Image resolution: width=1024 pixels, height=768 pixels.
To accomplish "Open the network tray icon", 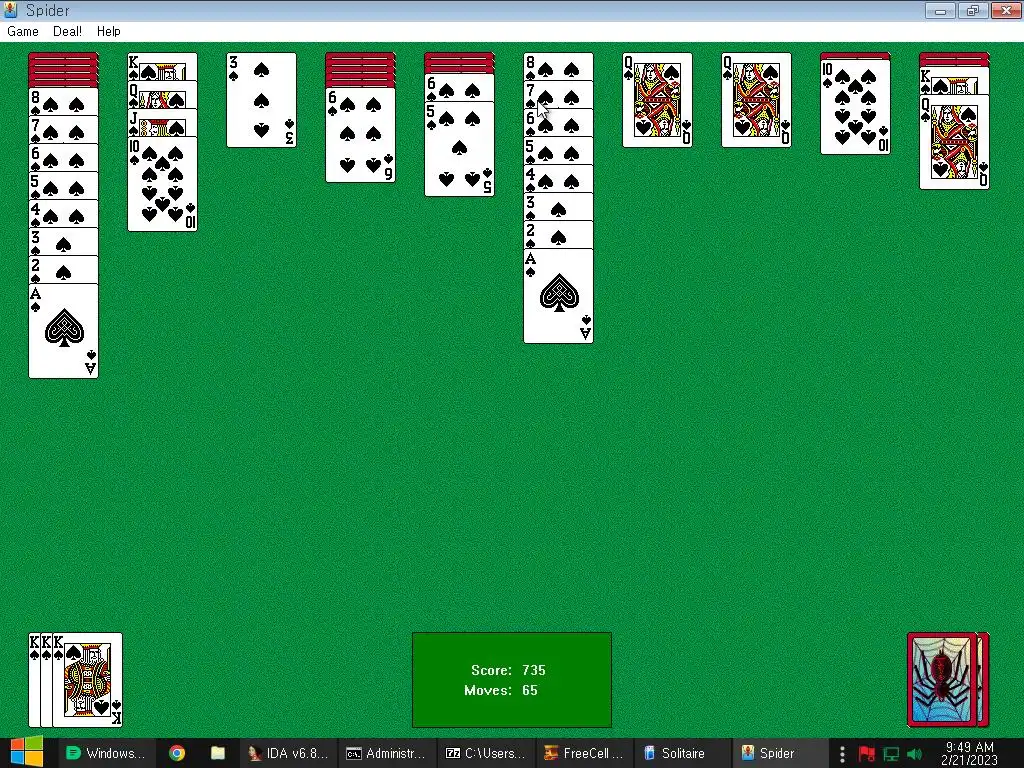I will coord(891,754).
